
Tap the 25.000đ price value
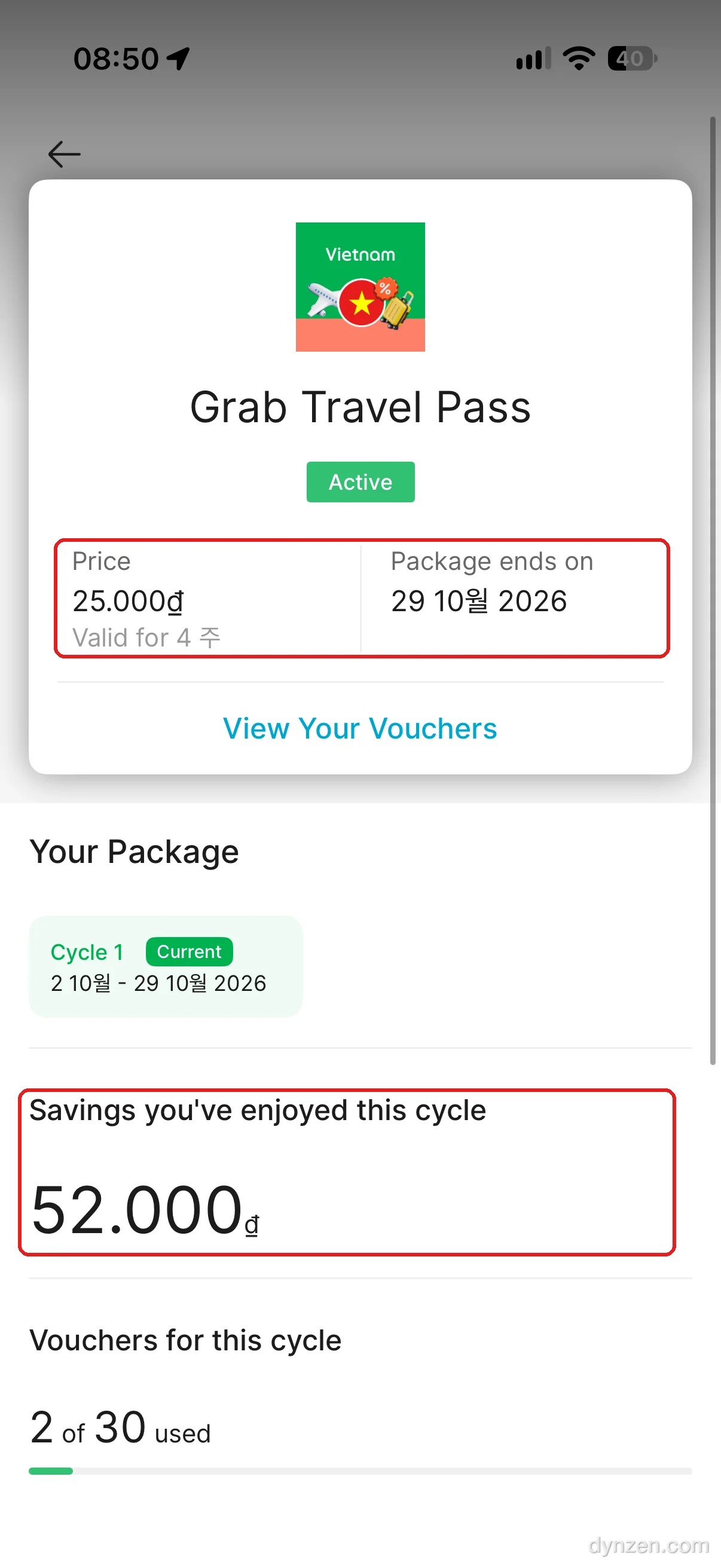128,602
